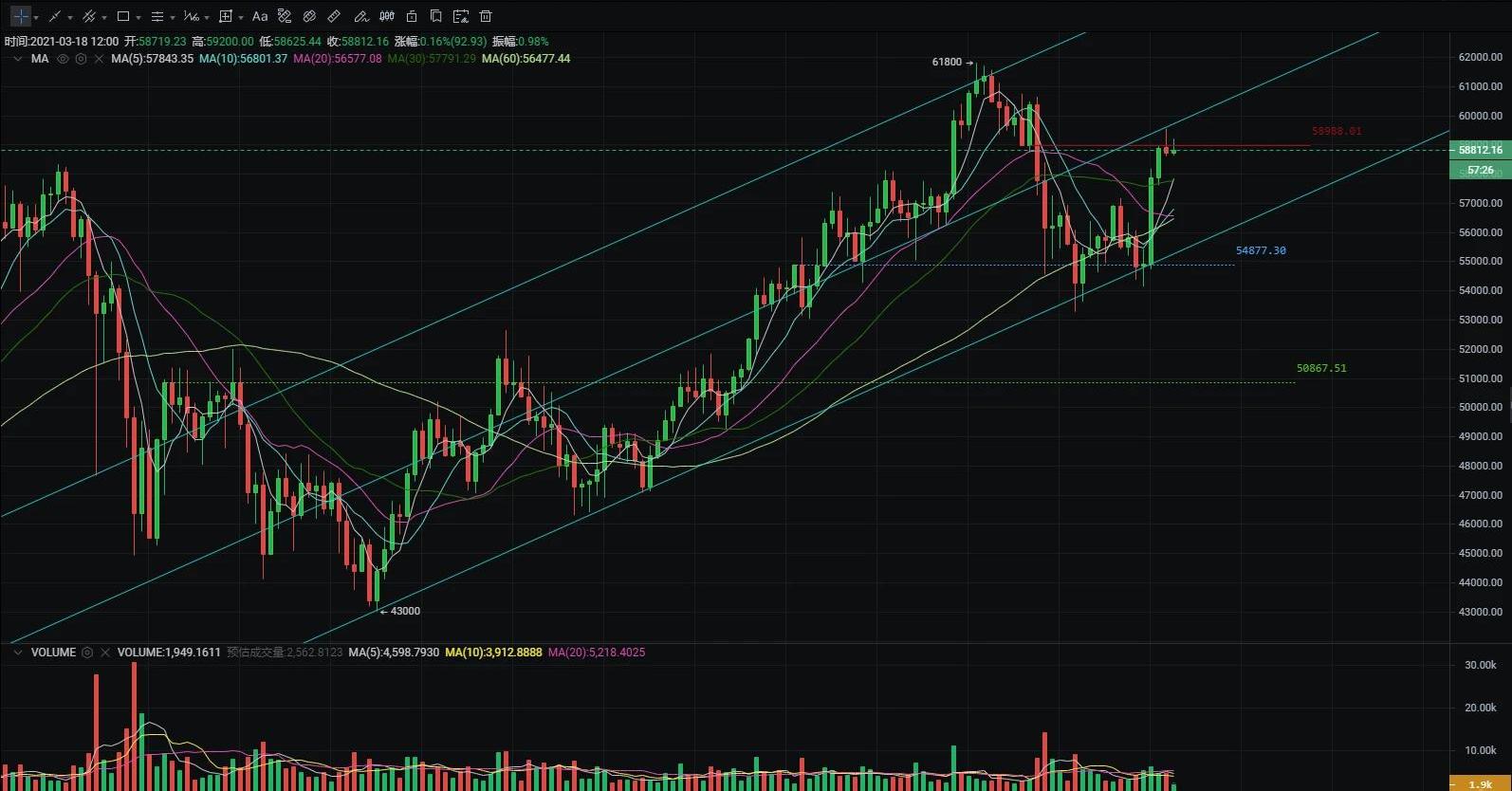Select the Aa text annotation tool

pyautogui.click(x=259, y=16)
